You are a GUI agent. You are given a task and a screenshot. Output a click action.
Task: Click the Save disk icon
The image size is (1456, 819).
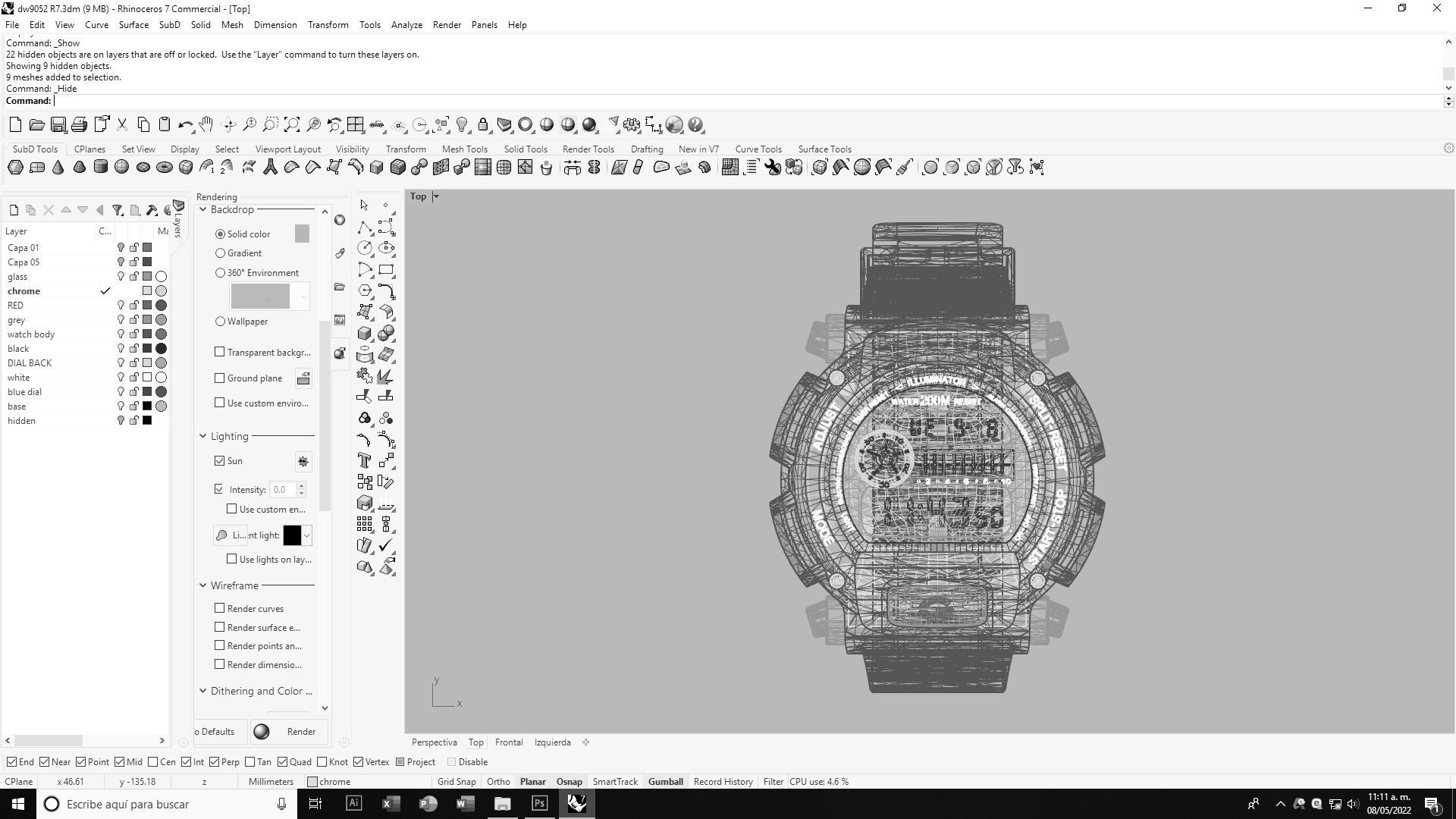58,125
